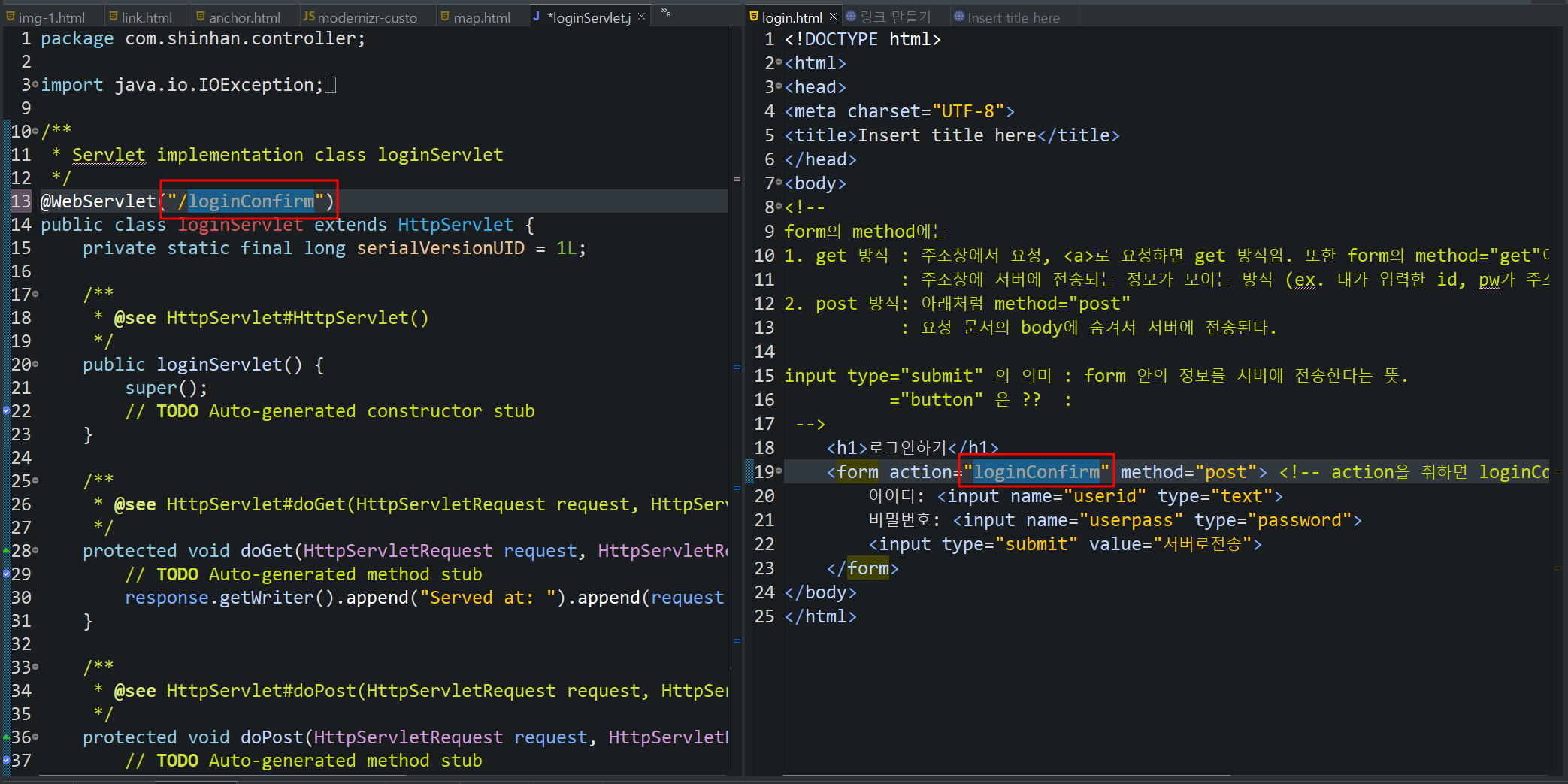Screen dimensions: 1568x784
Task: Select the login.html tab in right pane
Action: point(786,17)
